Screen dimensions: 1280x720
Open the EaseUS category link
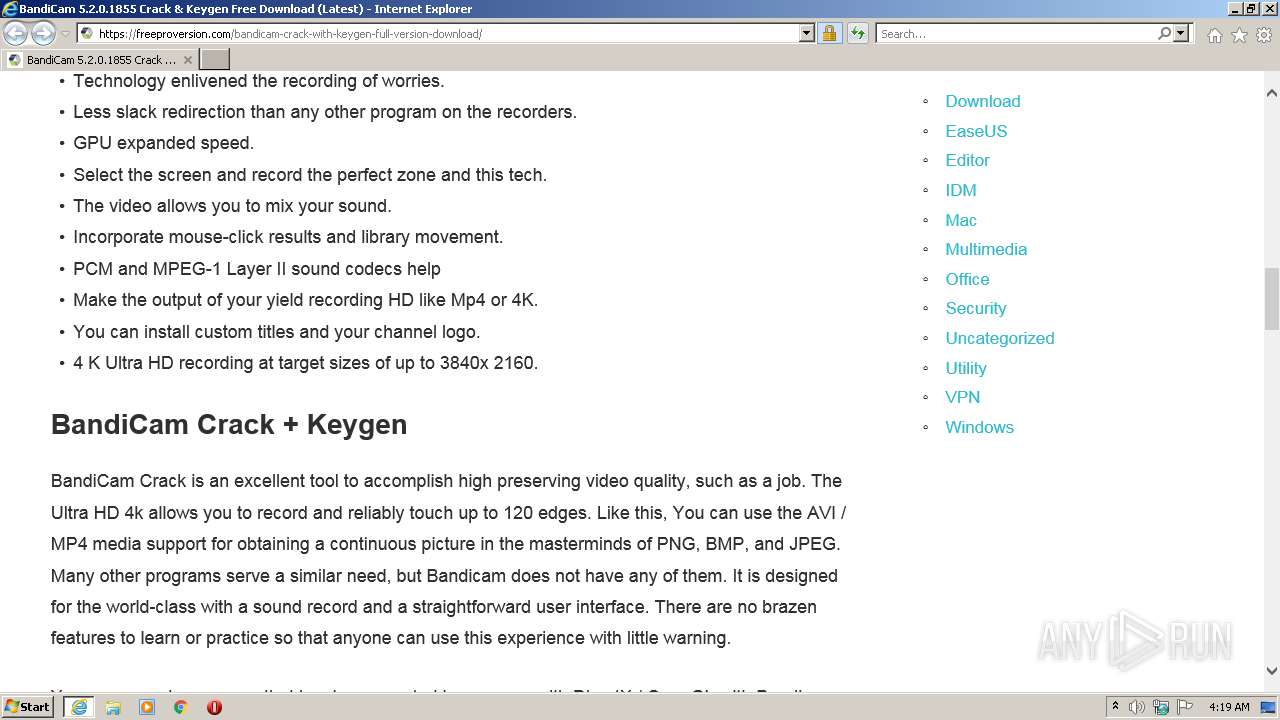[976, 131]
